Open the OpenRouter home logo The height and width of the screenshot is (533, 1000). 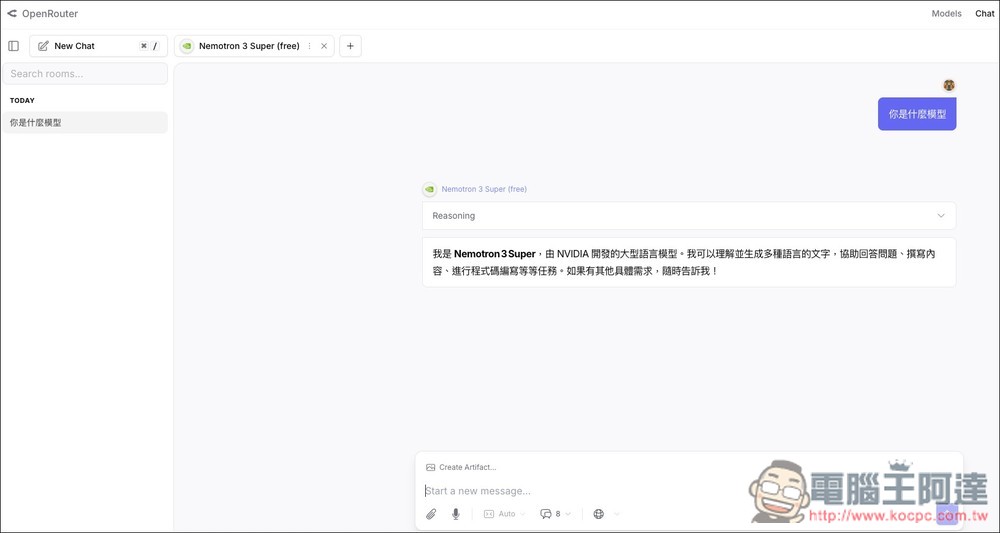(x=42, y=13)
